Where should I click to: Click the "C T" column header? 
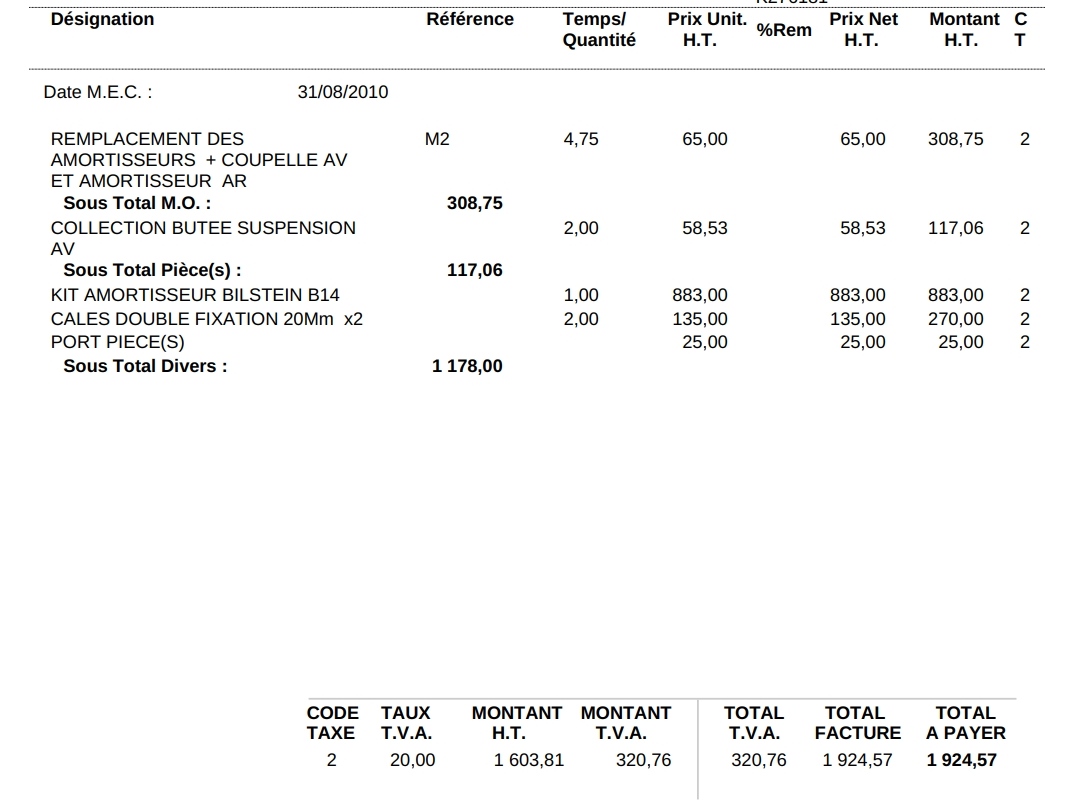tap(1020, 30)
